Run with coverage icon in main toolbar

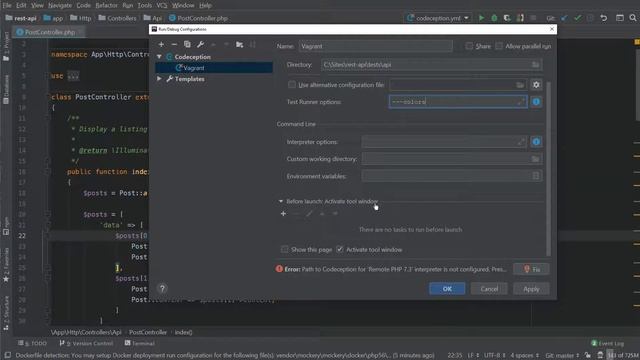point(507,18)
